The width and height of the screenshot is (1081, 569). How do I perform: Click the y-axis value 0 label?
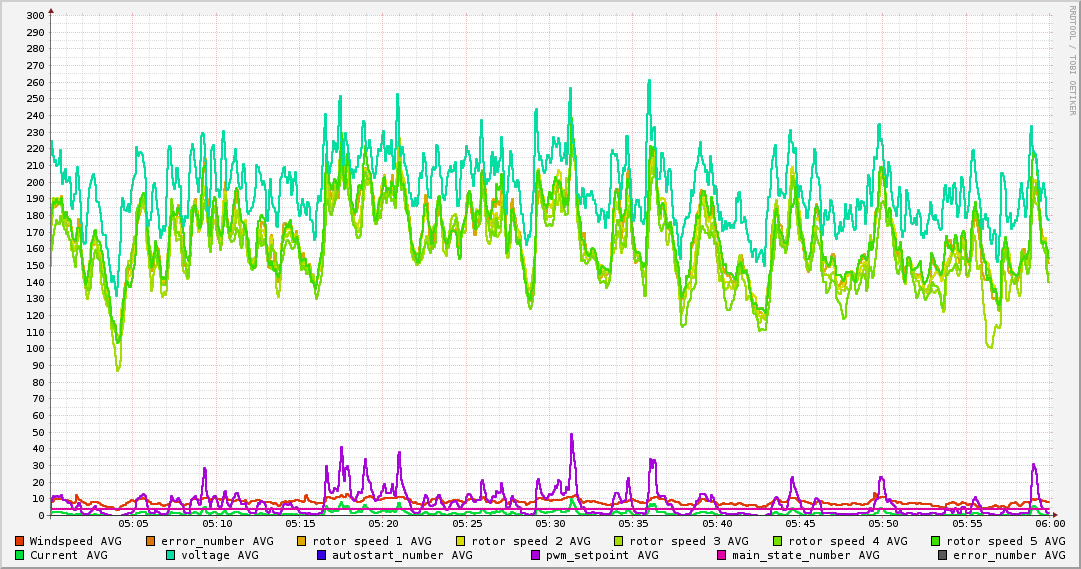pos(42,515)
